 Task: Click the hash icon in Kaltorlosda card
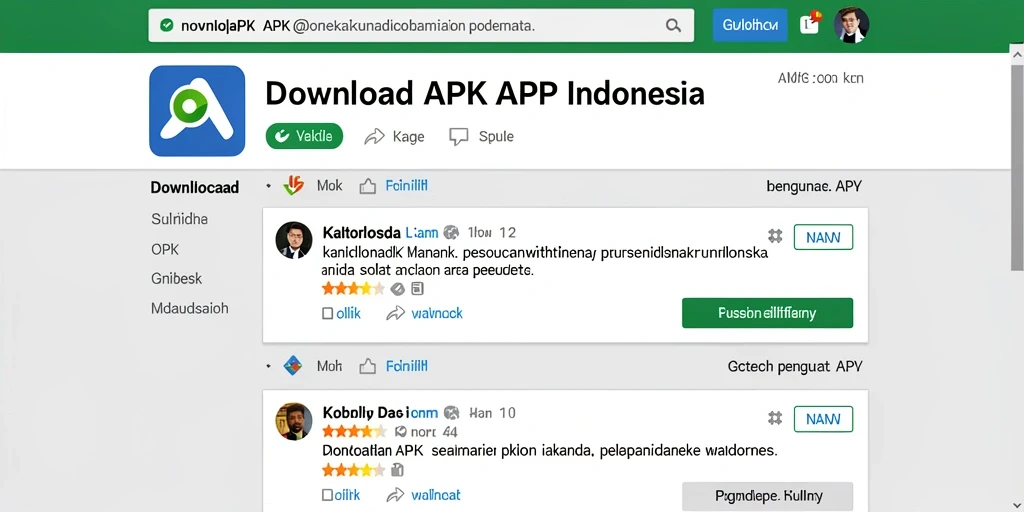(x=775, y=236)
